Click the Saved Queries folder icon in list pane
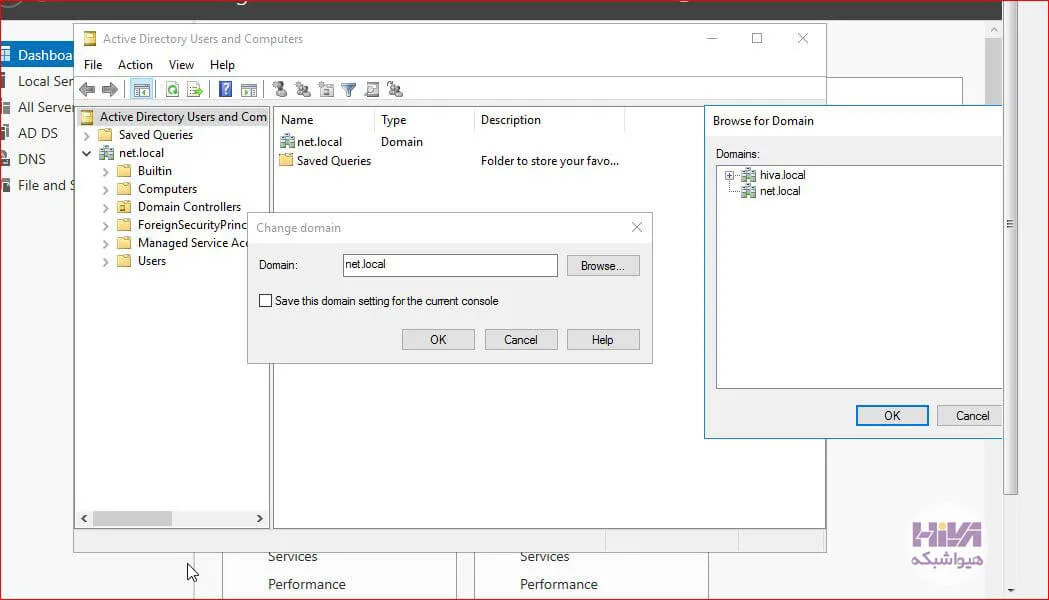The width and height of the screenshot is (1049, 600). pyautogui.click(x=286, y=160)
